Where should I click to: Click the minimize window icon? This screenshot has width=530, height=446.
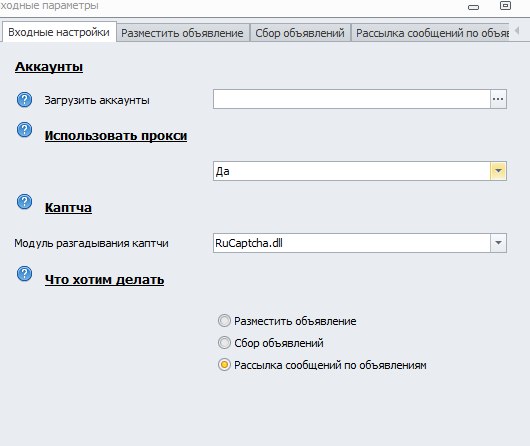[x=473, y=7]
